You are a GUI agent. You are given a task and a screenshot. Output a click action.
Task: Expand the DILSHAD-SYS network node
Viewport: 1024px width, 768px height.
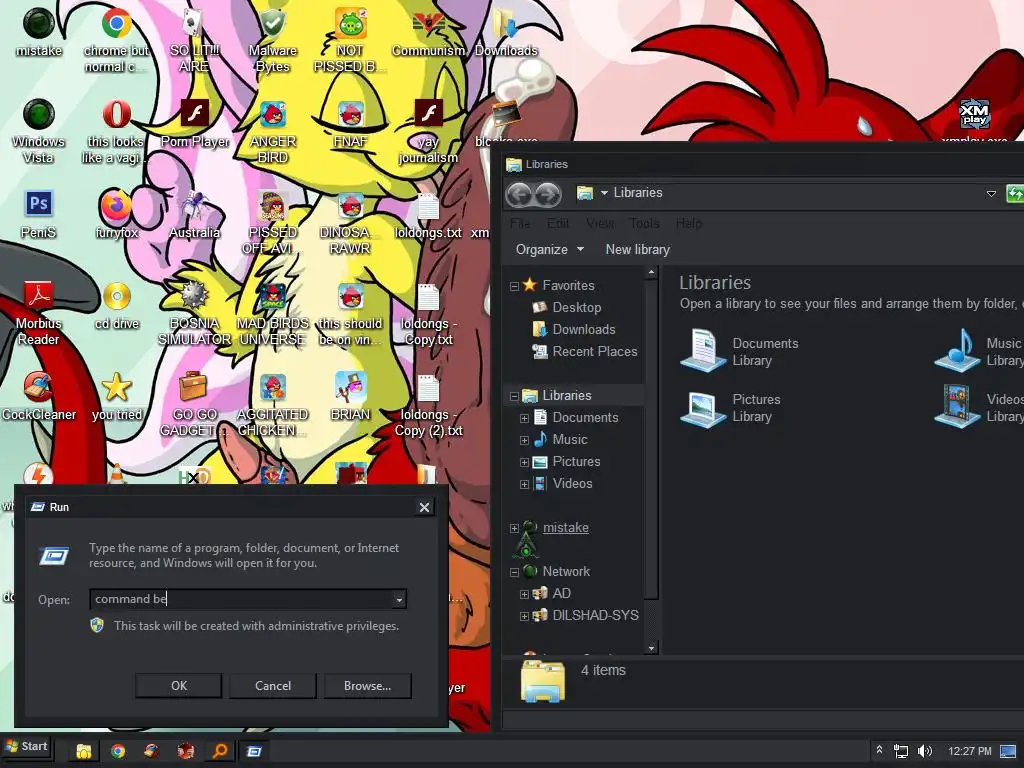pyautogui.click(x=524, y=616)
